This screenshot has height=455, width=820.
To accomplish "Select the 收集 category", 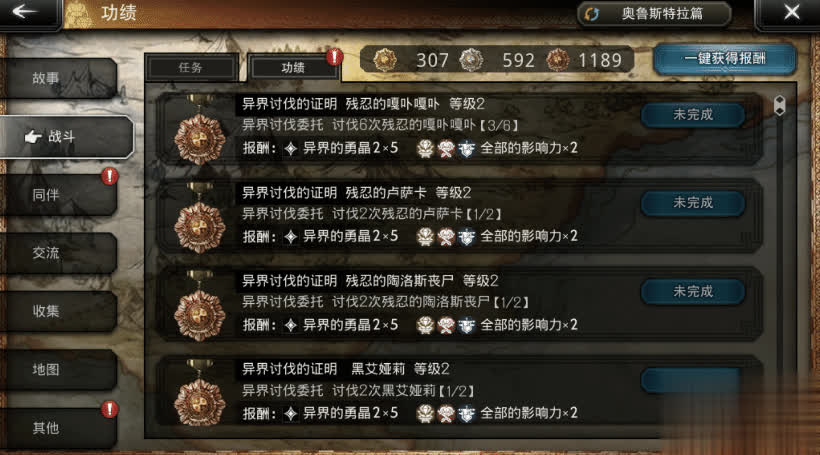I will click(59, 311).
